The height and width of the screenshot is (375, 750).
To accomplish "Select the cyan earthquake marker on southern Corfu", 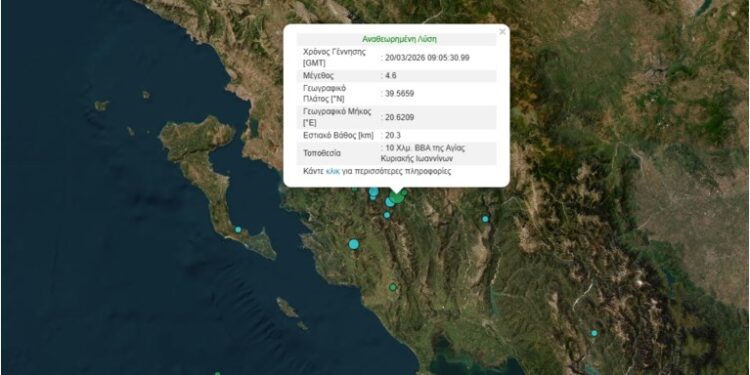I will coord(238,230).
